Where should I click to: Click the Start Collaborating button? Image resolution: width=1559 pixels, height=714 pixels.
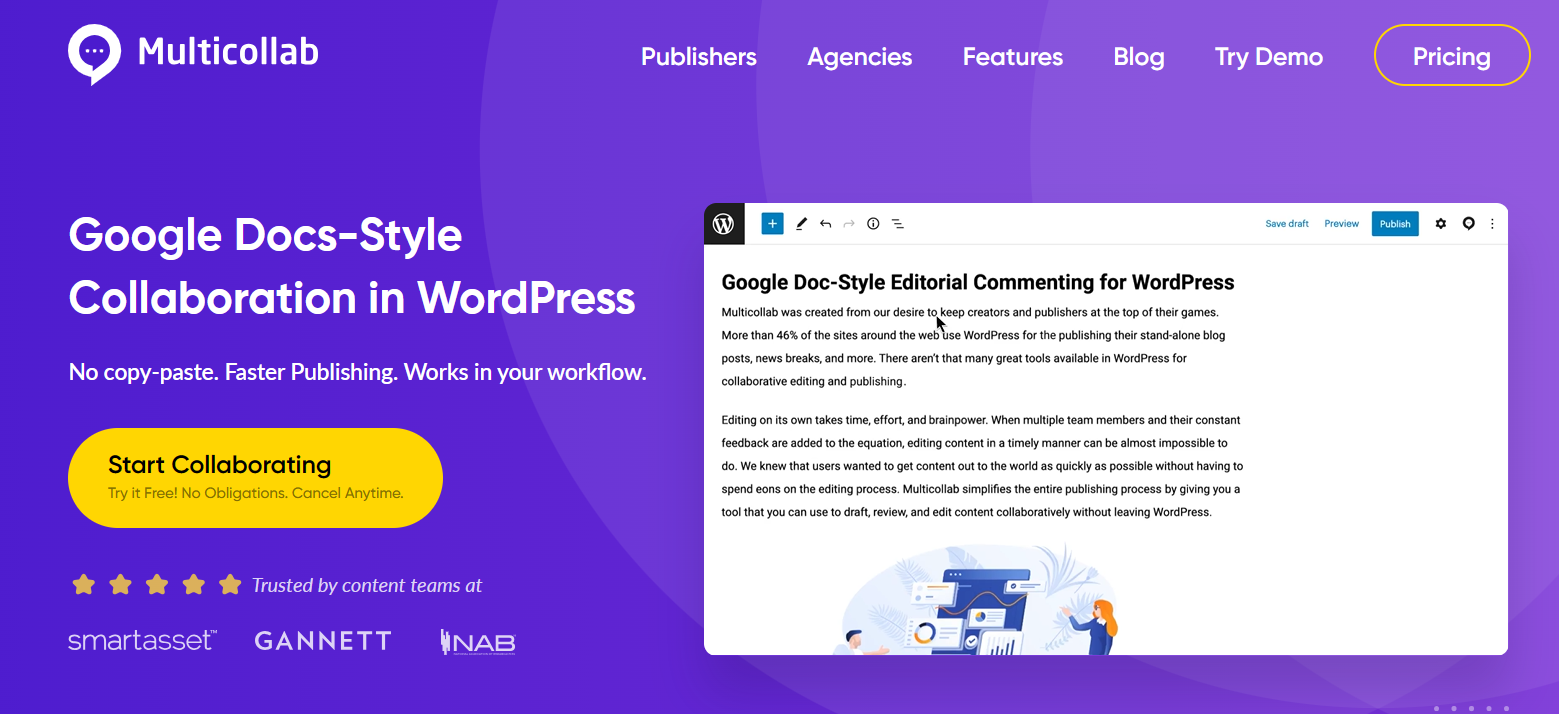coord(255,478)
